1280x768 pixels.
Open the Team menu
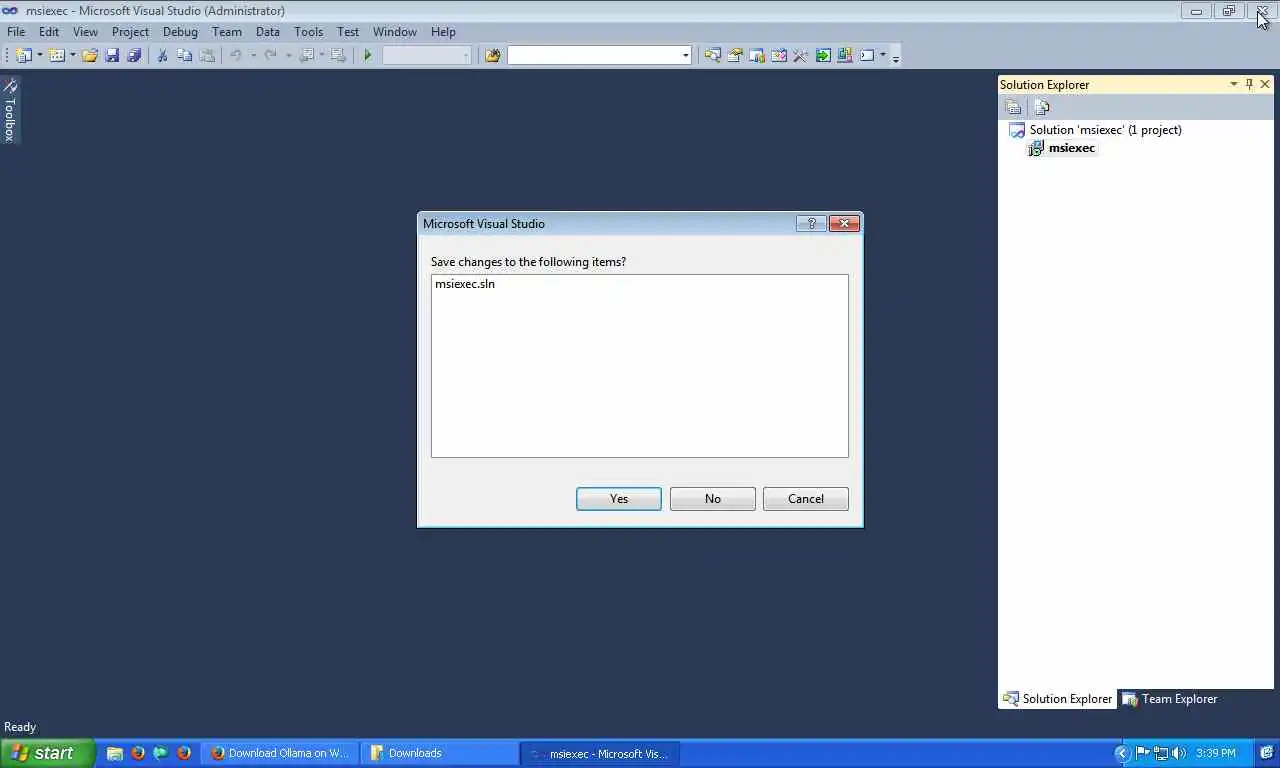[227, 32]
